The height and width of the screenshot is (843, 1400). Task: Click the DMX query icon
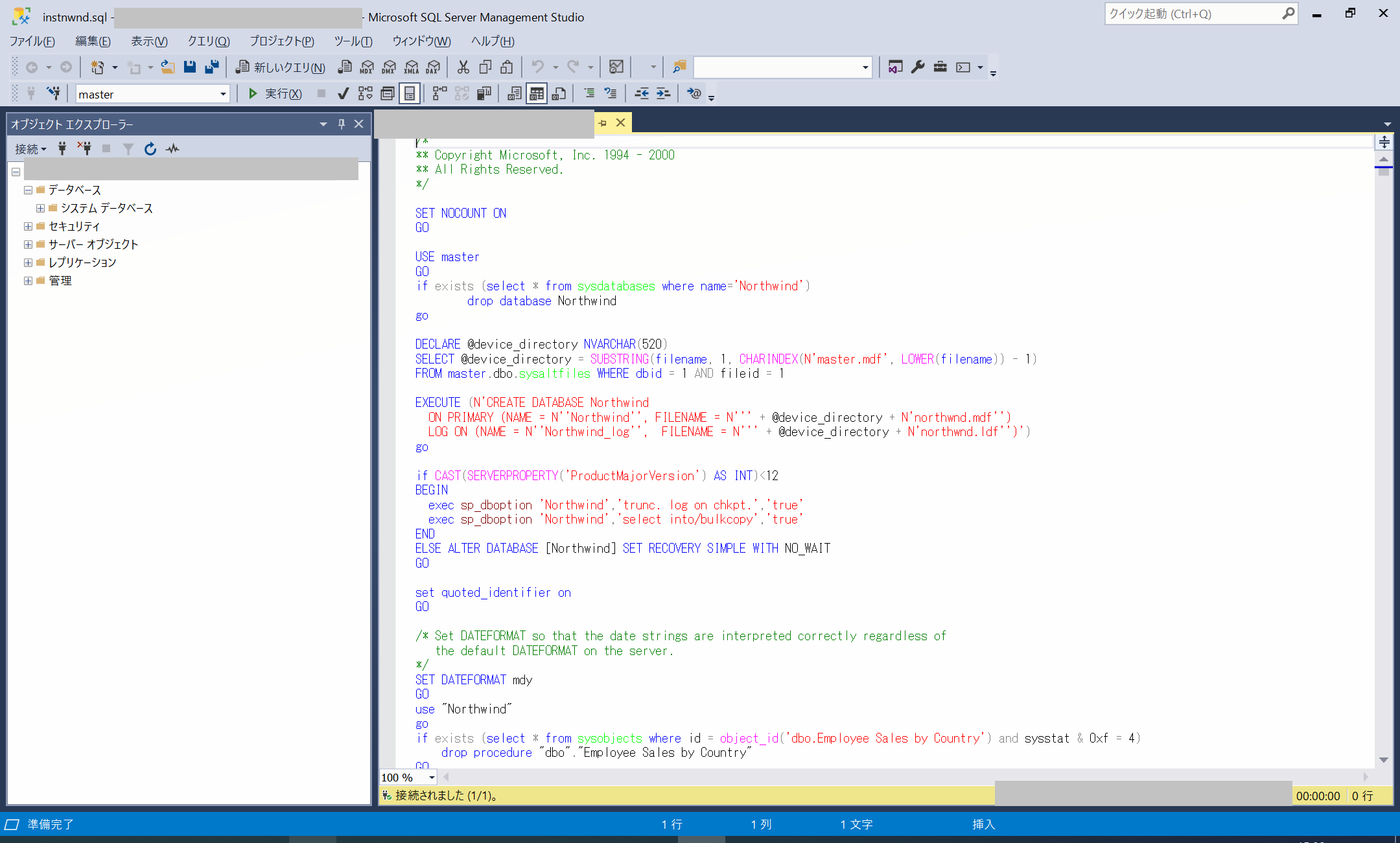tap(389, 67)
